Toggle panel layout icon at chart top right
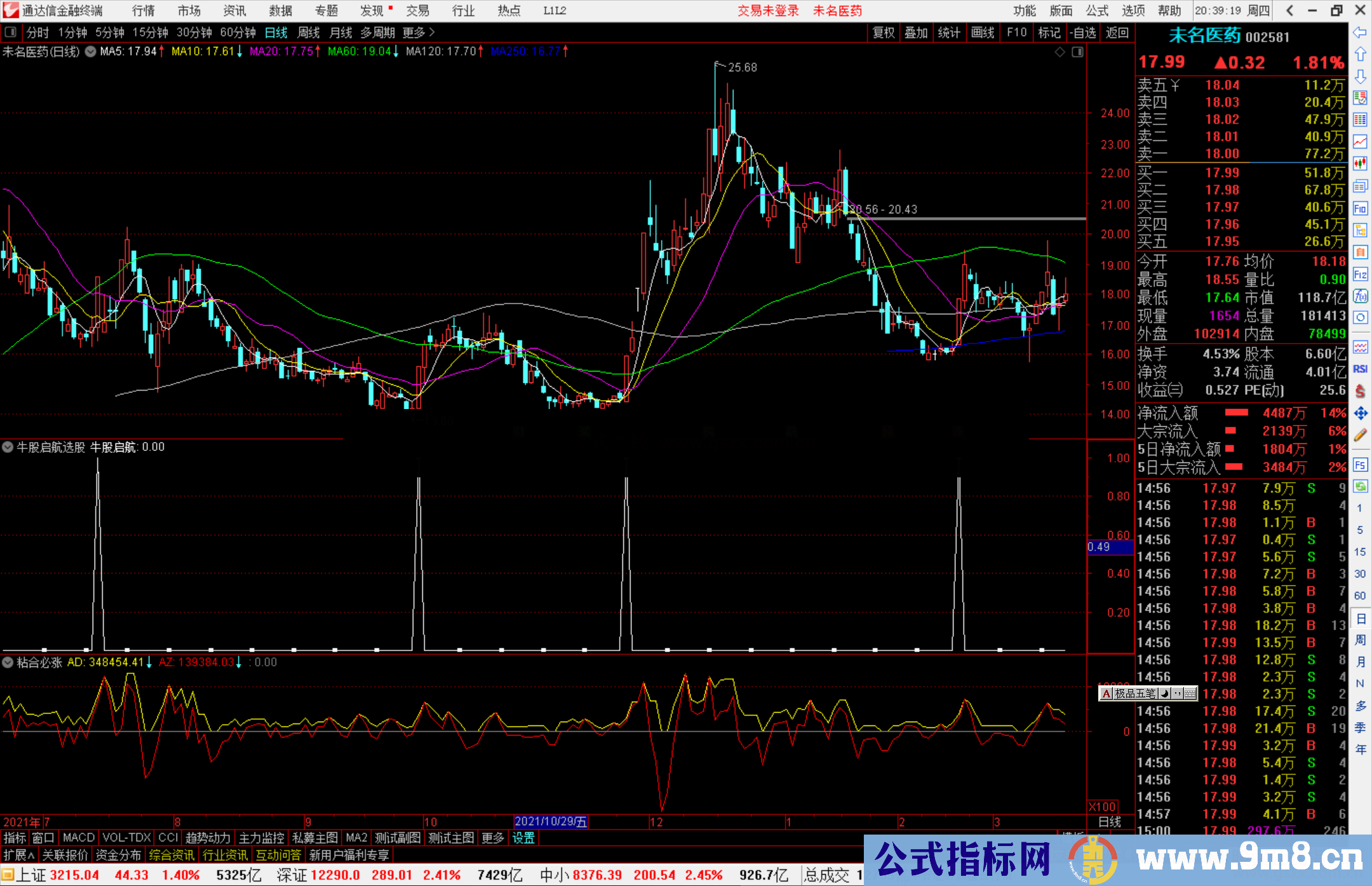Viewport: 1372px width, 886px height. [1077, 52]
